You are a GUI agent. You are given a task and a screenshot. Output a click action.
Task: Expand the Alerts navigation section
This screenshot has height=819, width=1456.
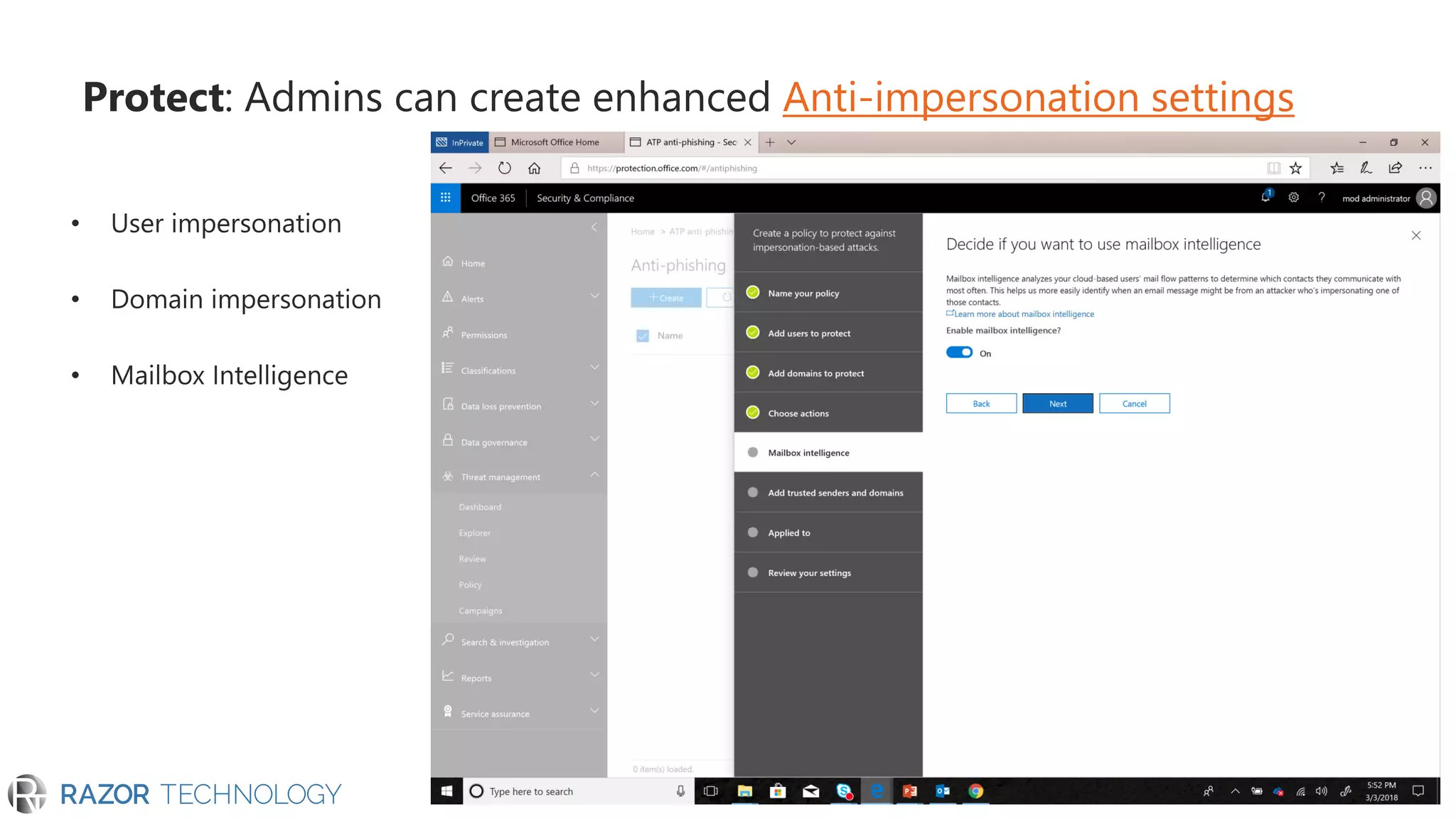pos(594,296)
